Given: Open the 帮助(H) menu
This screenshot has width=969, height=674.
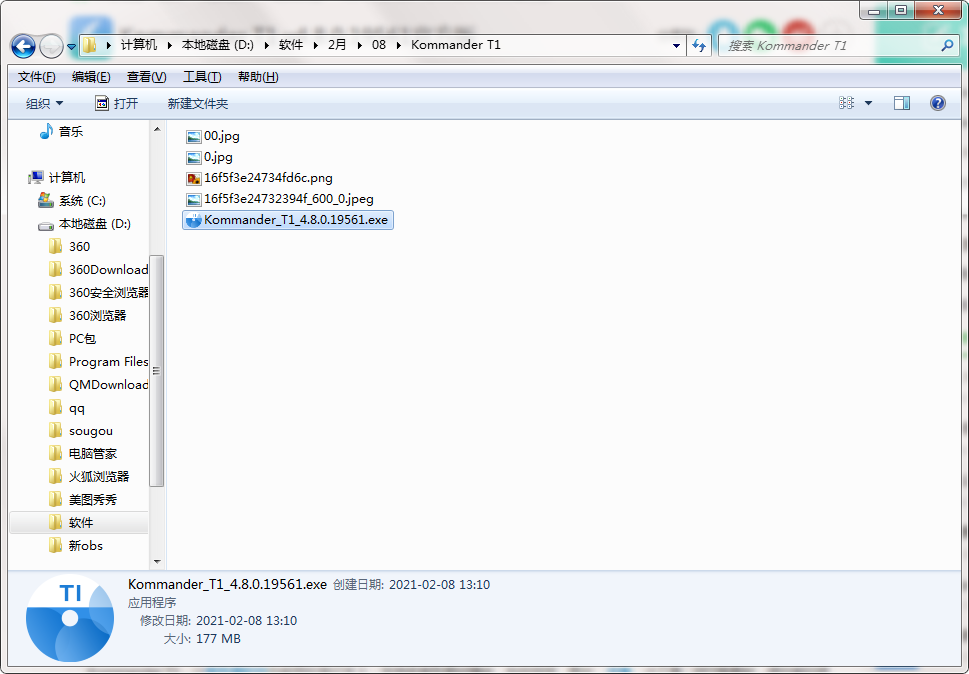Looking at the screenshot, I should point(258,77).
